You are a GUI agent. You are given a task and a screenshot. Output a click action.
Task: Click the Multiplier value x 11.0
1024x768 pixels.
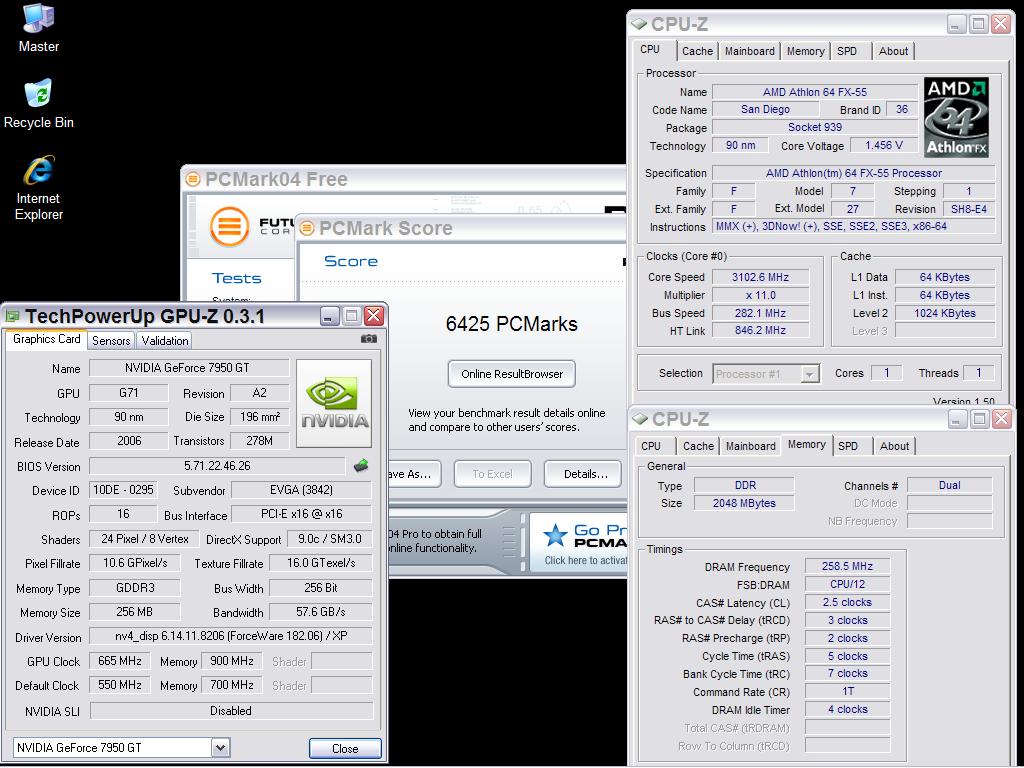(x=760, y=295)
